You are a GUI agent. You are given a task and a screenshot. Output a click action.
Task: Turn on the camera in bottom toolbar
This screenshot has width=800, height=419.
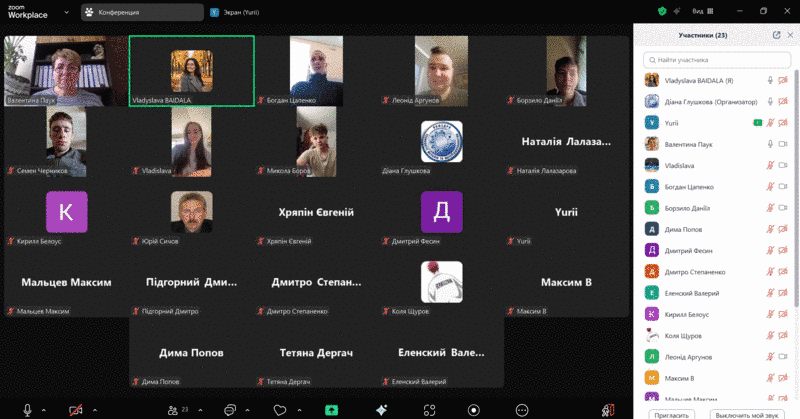(x=76, y=410)
